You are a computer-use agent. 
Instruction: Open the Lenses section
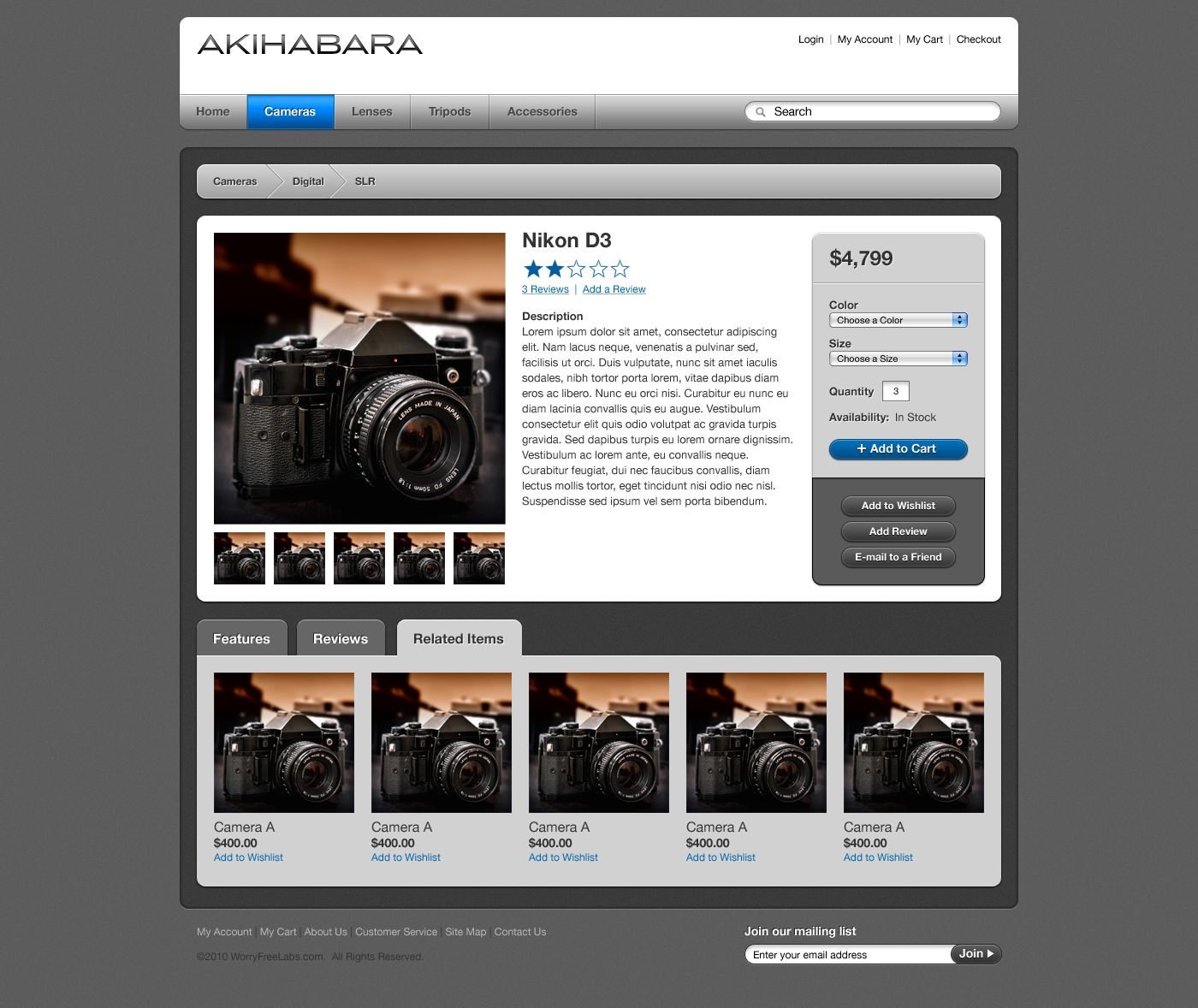tap(371, 112)
